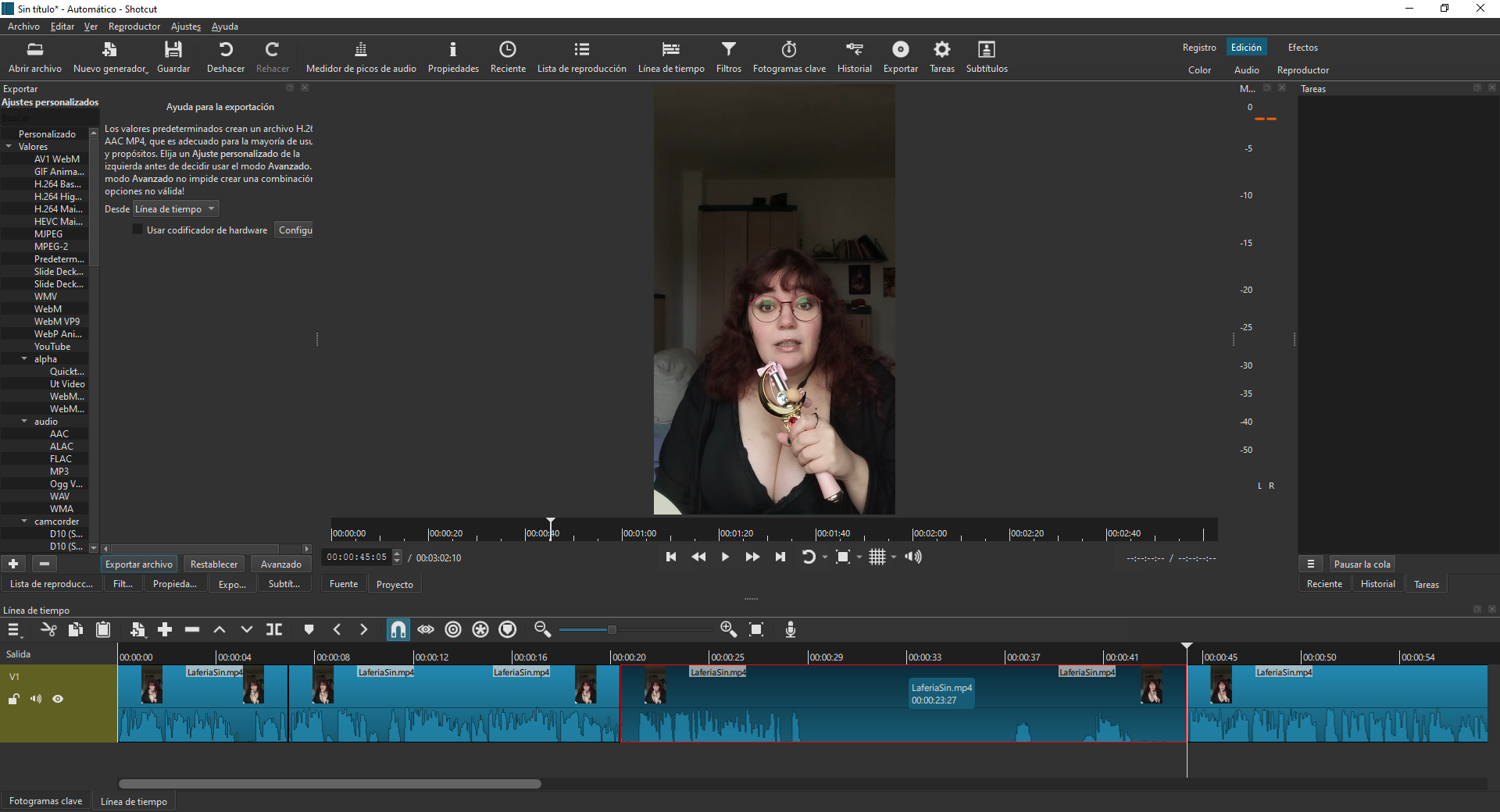Collapse the alpha presets group
The image size is (1500, 812).
point(24,359)
